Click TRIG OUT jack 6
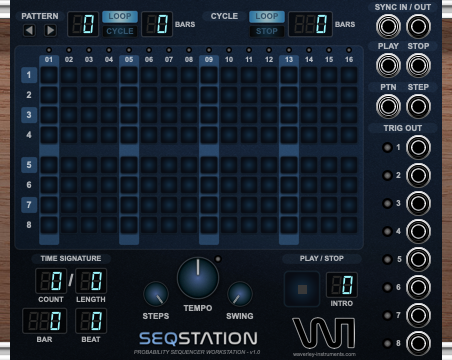 (x=418, y=287)
